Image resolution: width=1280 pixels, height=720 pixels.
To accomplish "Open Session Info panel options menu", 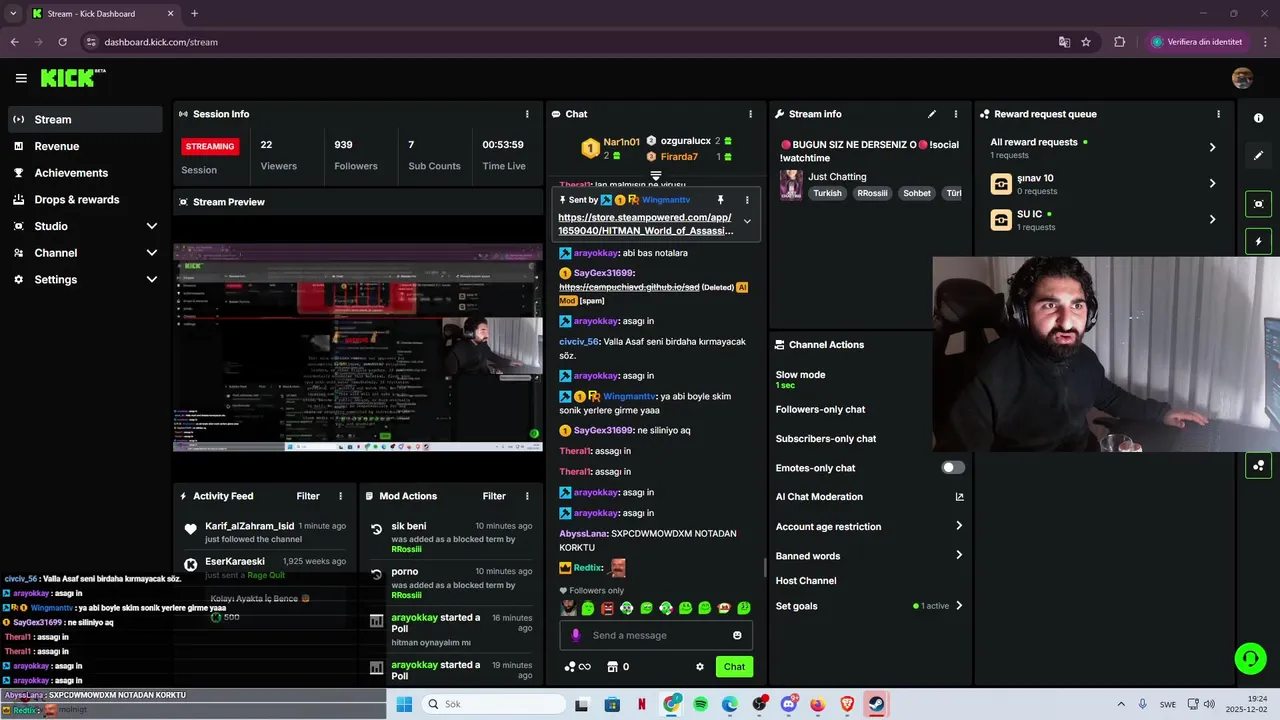I will pos(527,114).
